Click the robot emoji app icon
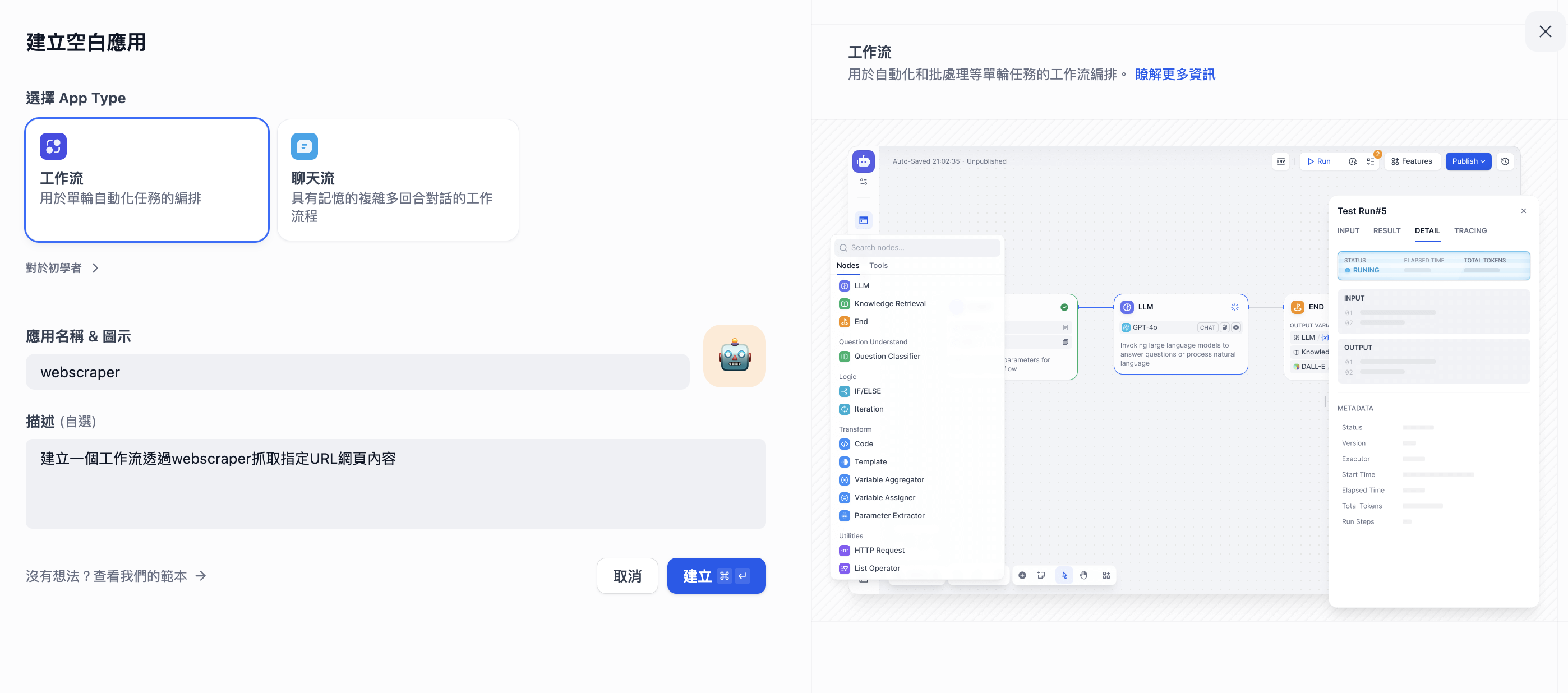Screen dimensions: 1568x693 pyautogui.click(x=734, y=356)
